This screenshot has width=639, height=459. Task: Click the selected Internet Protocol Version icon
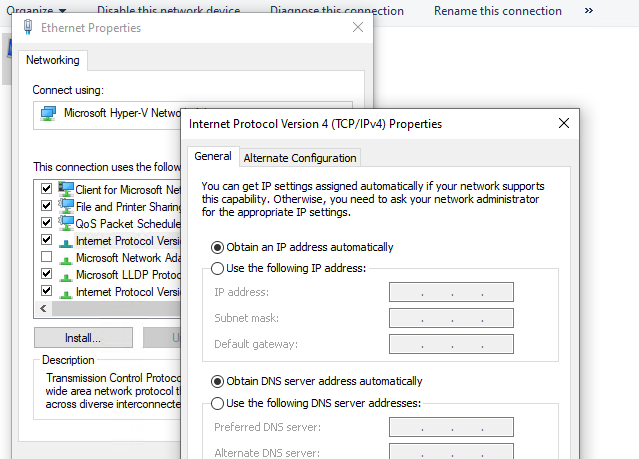point(66,243)
